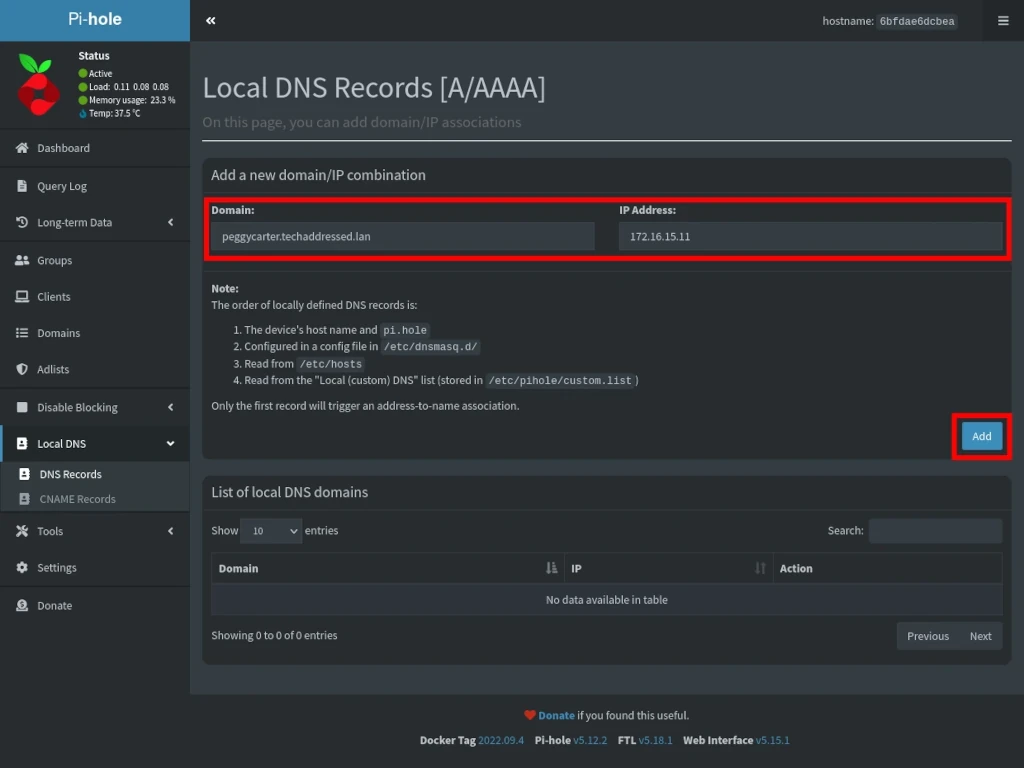Click the DNS Records icon

coord(24,474)
